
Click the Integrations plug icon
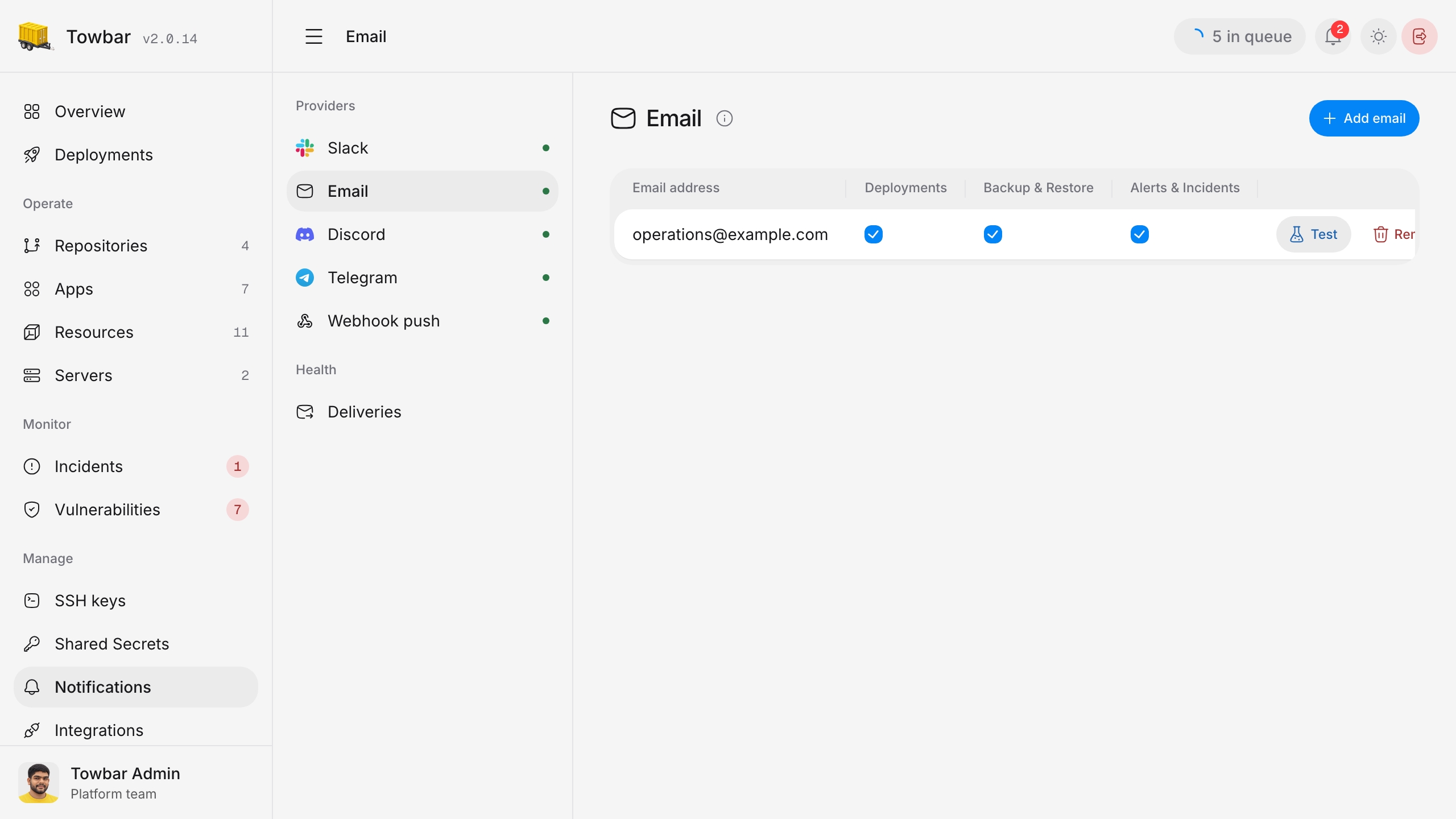pyautogui.click(x=32, y=730)
